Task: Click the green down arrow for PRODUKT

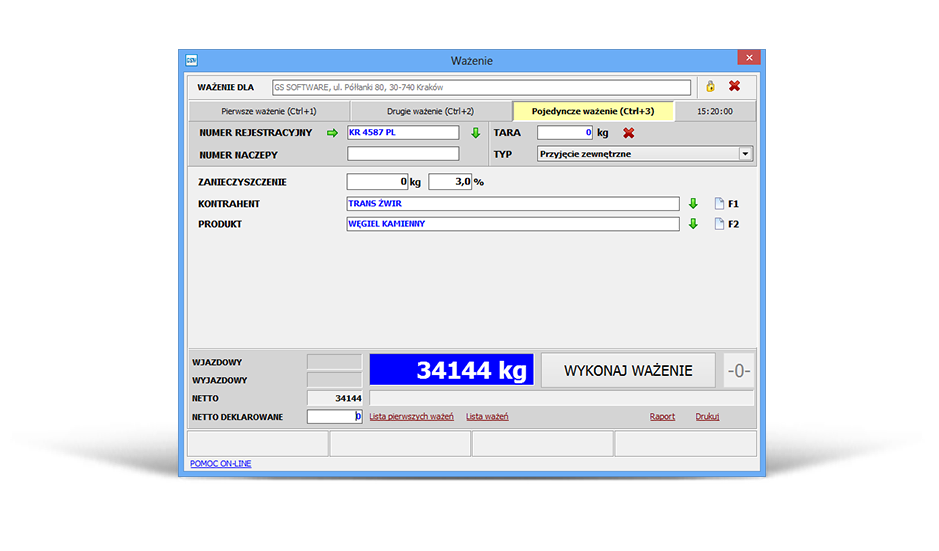Action: [x=693, y=224]
